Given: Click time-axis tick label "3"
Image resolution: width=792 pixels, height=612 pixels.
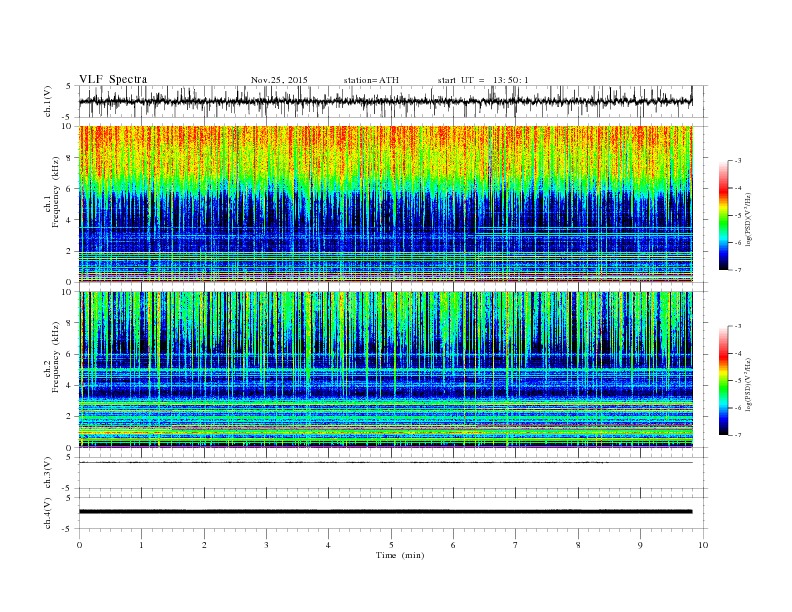Looking at the screenshot, I should (x=266, y=545).
